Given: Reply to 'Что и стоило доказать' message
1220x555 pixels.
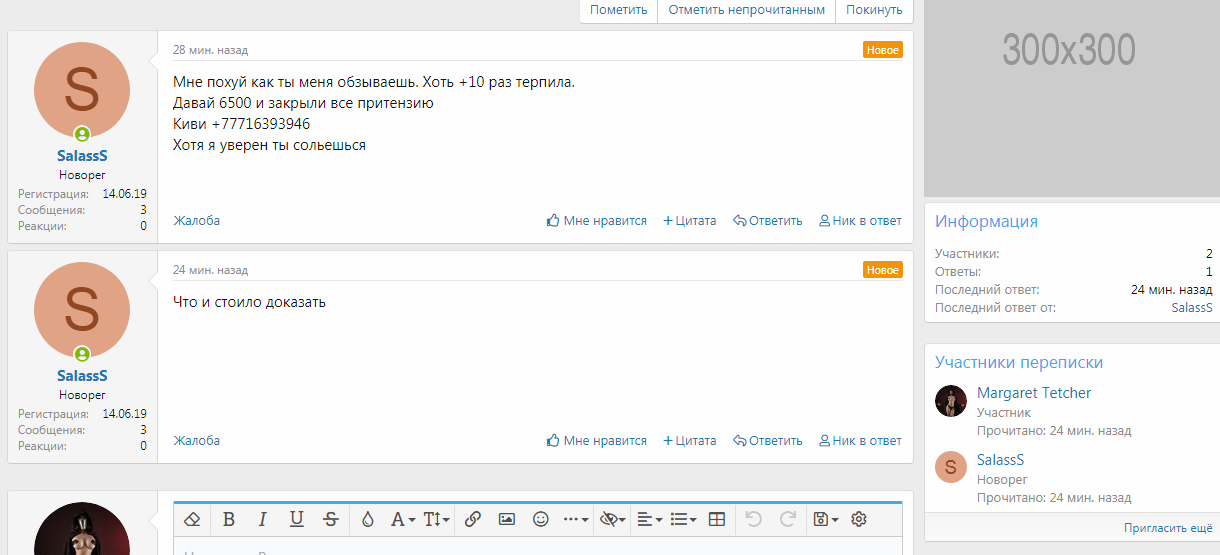Looking at the screenshot, I should tap(768, 441).
